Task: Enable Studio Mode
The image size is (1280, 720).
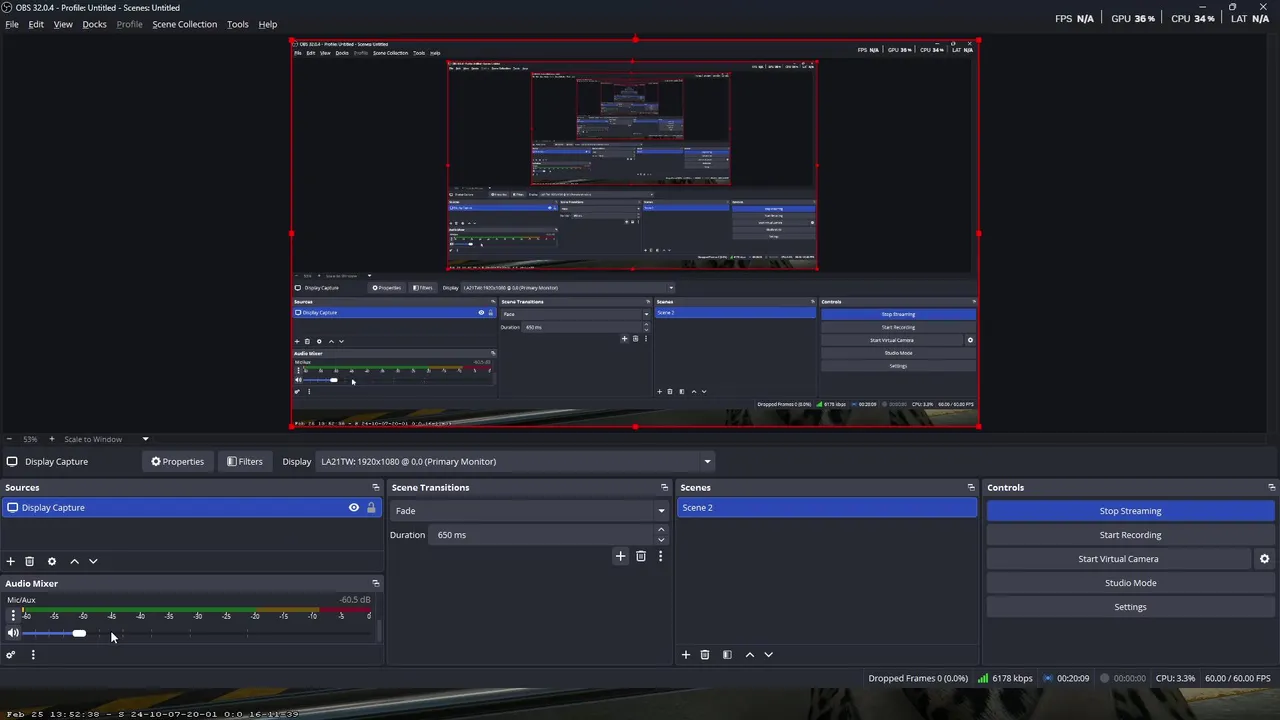Action: pos(1130,583)
